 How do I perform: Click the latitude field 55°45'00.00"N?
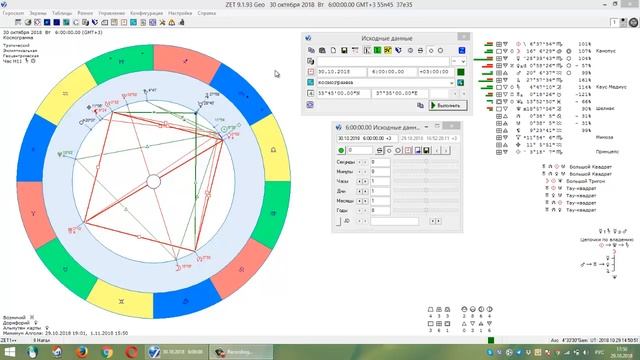coord(344,93)
